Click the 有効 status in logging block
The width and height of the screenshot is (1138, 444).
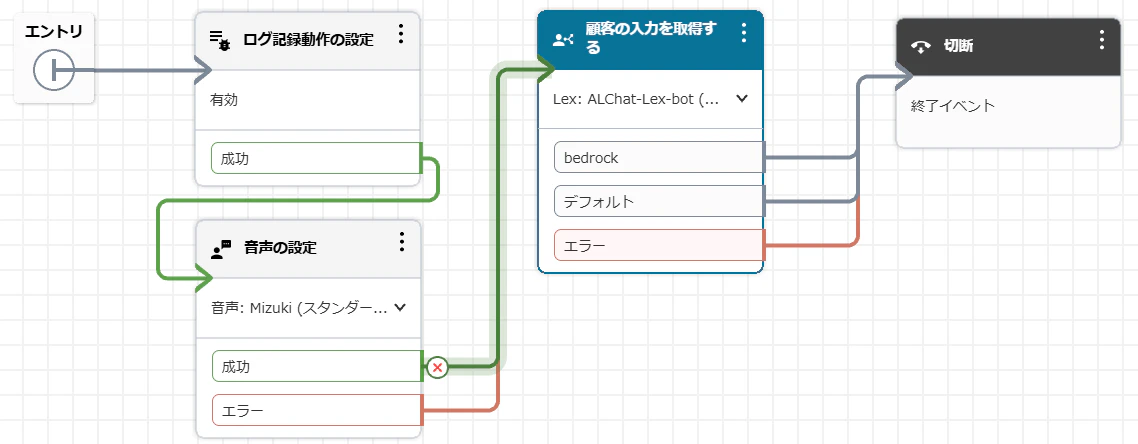point(224,100)
